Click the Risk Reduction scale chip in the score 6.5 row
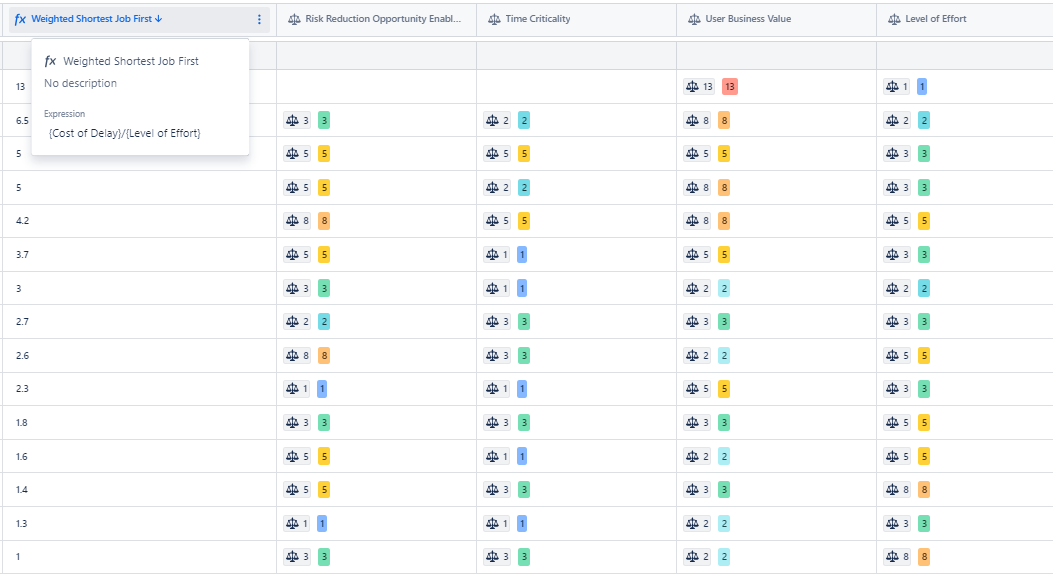The image size is (1053, 574). pyautogui.click(x=297, y=120)
